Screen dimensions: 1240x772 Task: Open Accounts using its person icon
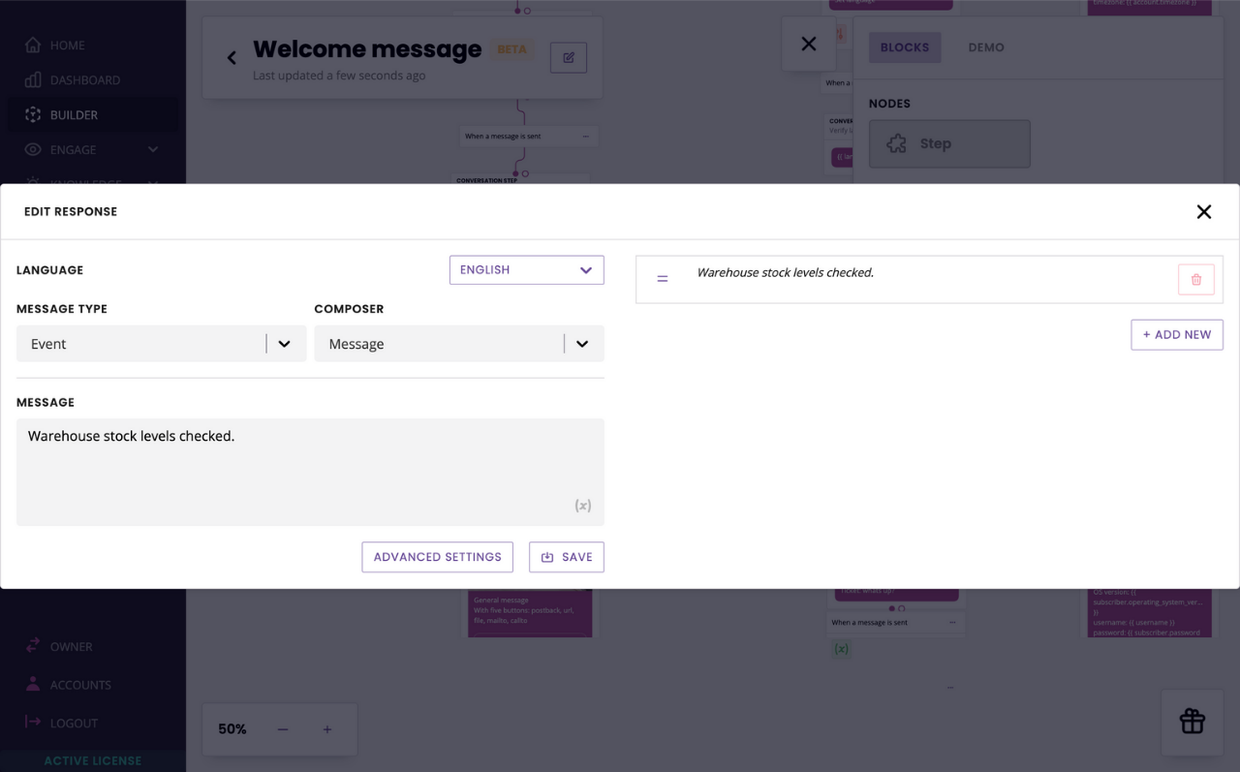click(33, 684)
